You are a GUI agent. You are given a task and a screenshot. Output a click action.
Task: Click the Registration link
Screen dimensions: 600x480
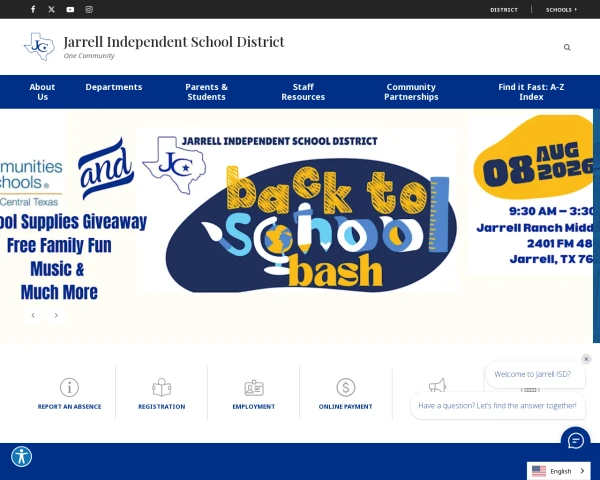coord(161,407)
